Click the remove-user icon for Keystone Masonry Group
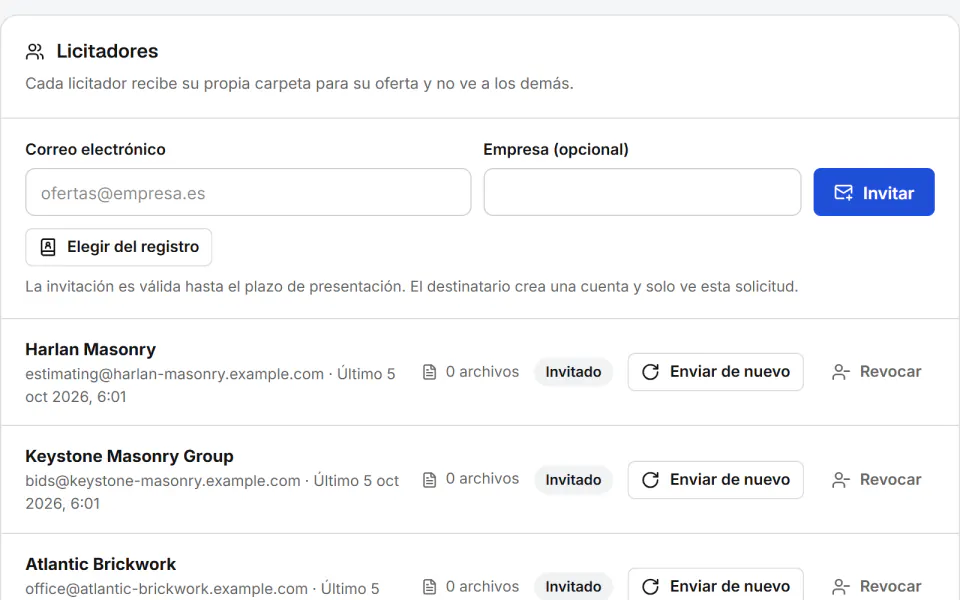This screenshot has height=600, width=960. pyautogui.click(x=841, y=479)
